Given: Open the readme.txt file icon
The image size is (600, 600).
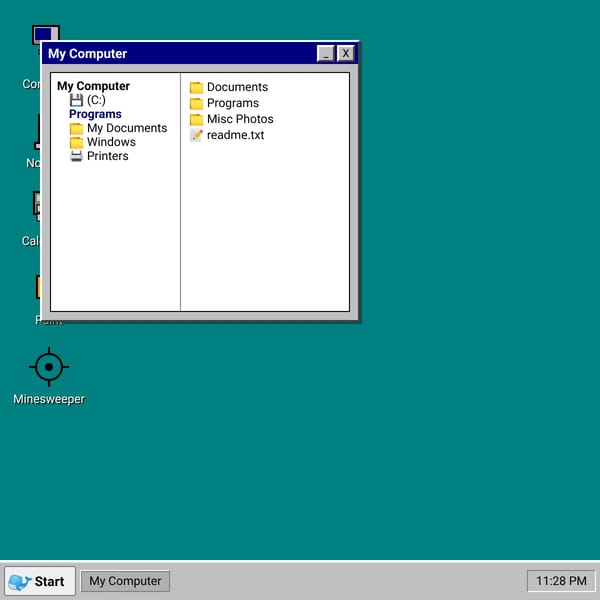Looking at the screenshot, I should (x=196, y=135).
